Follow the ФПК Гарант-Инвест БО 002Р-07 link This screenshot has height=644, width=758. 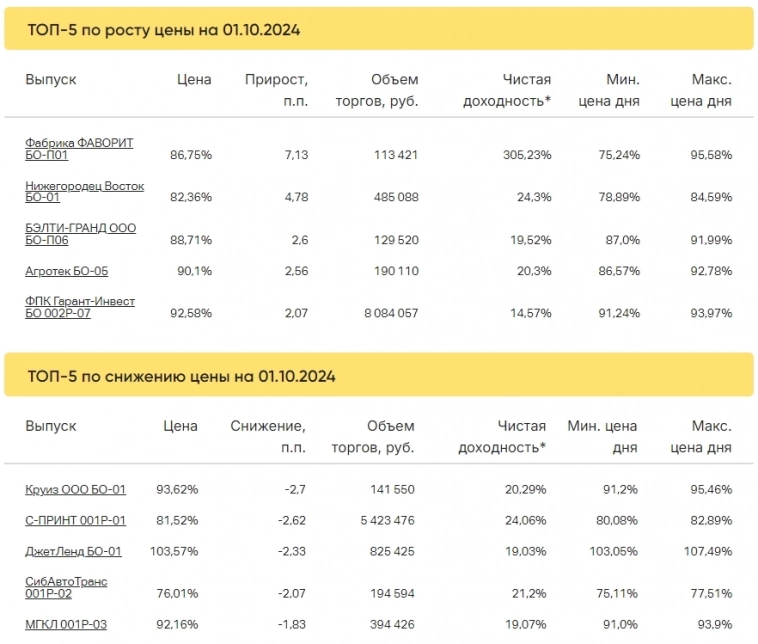tap(80, 307)
